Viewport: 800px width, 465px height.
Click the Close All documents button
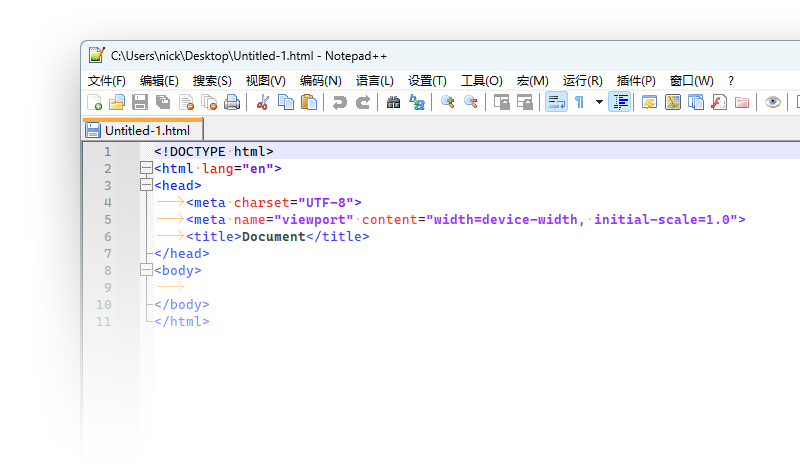click(x=209, y=102)
